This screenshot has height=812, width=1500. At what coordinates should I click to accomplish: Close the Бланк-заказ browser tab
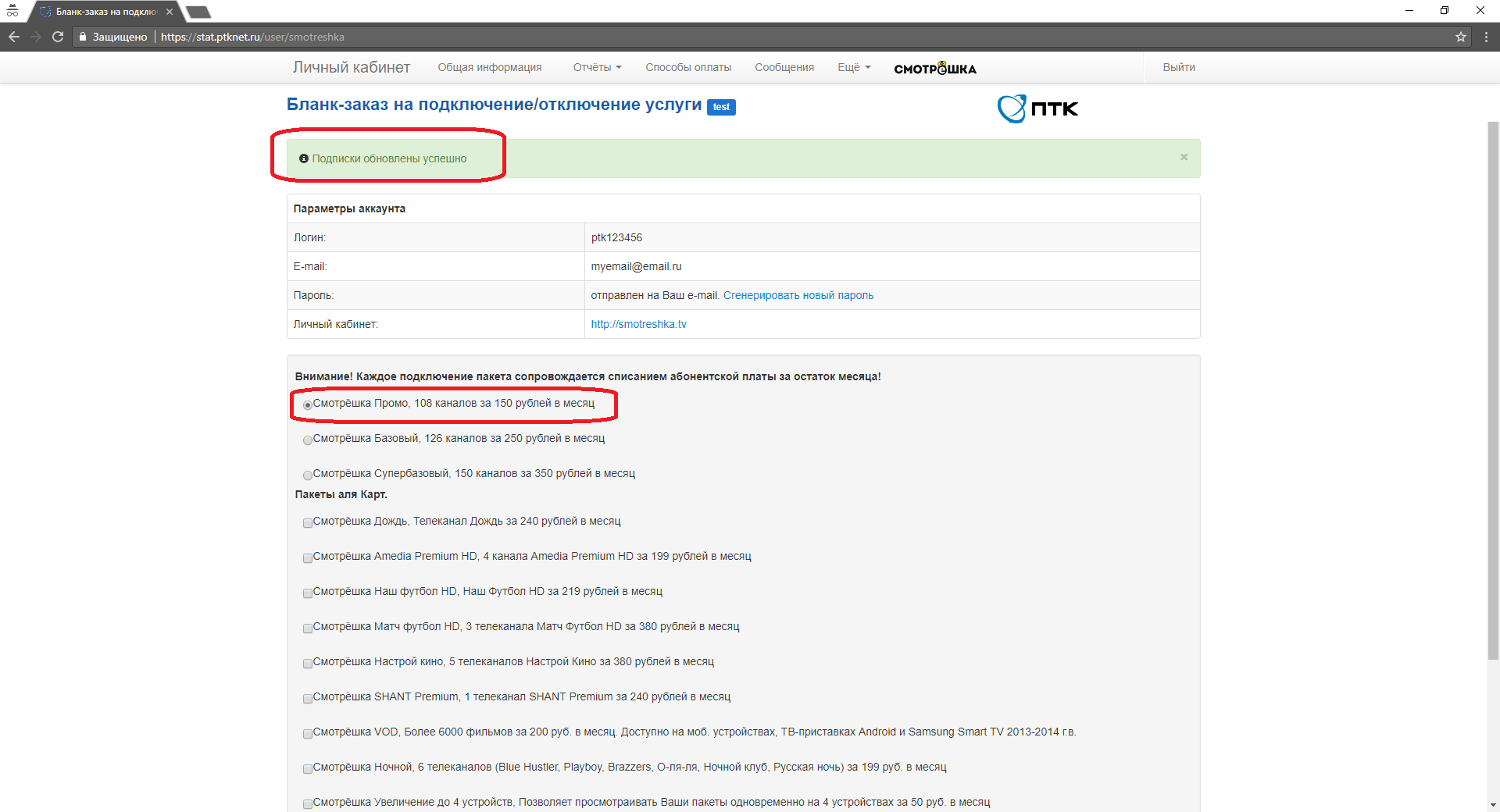pyautogui.click(x=170, y=12)
